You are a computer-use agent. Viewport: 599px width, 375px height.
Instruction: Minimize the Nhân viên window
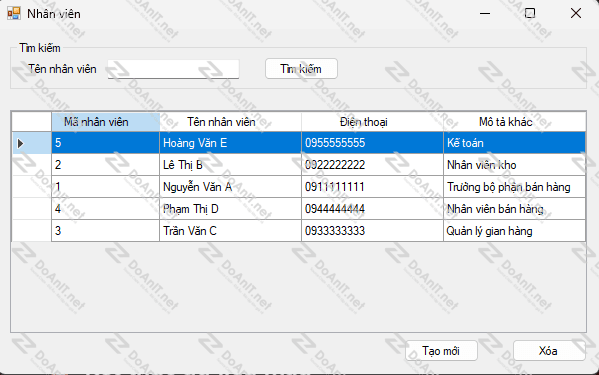(x=485, y=13)
